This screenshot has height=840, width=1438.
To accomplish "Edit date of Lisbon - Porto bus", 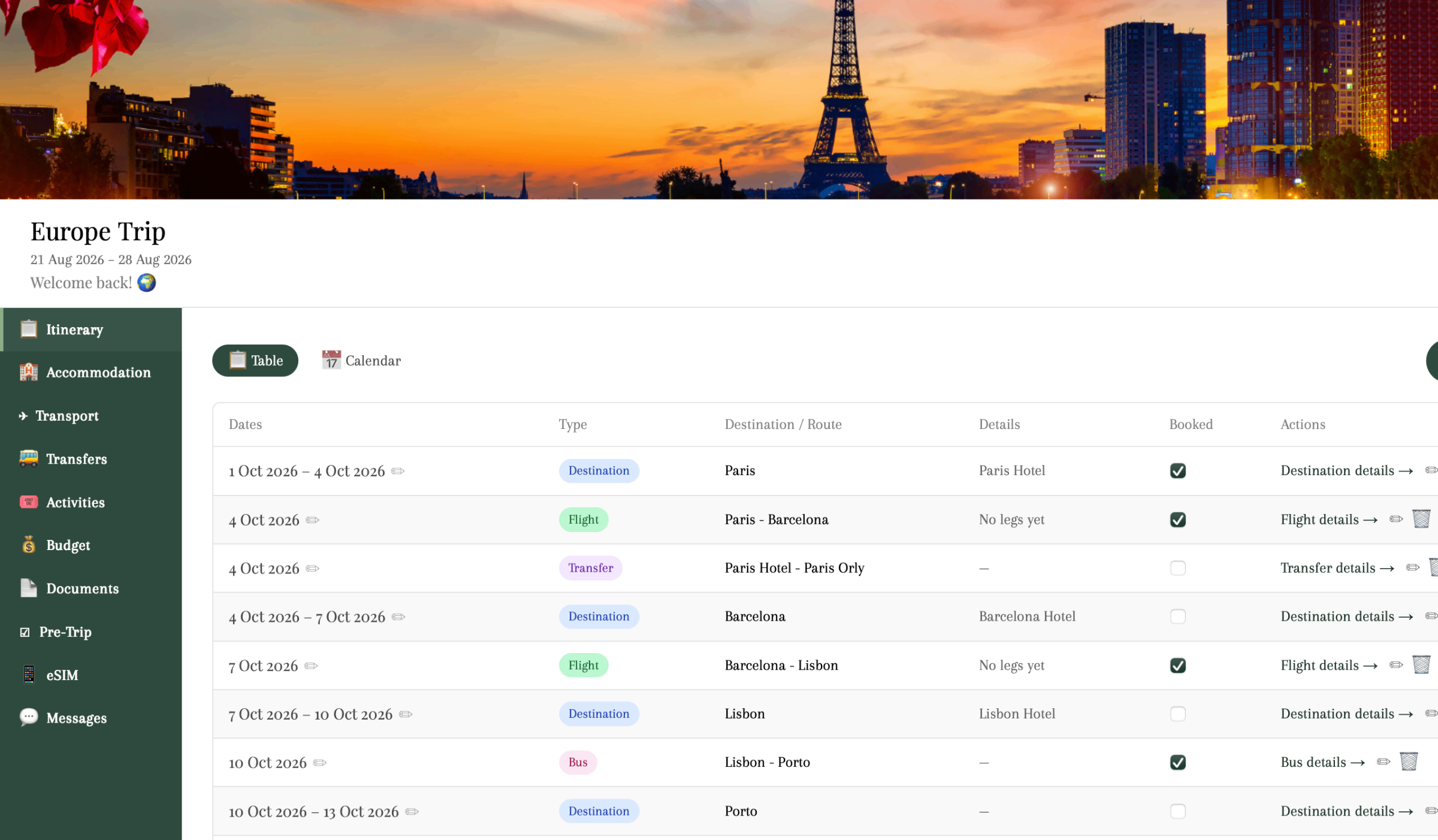I will click(x=320, y=763).
